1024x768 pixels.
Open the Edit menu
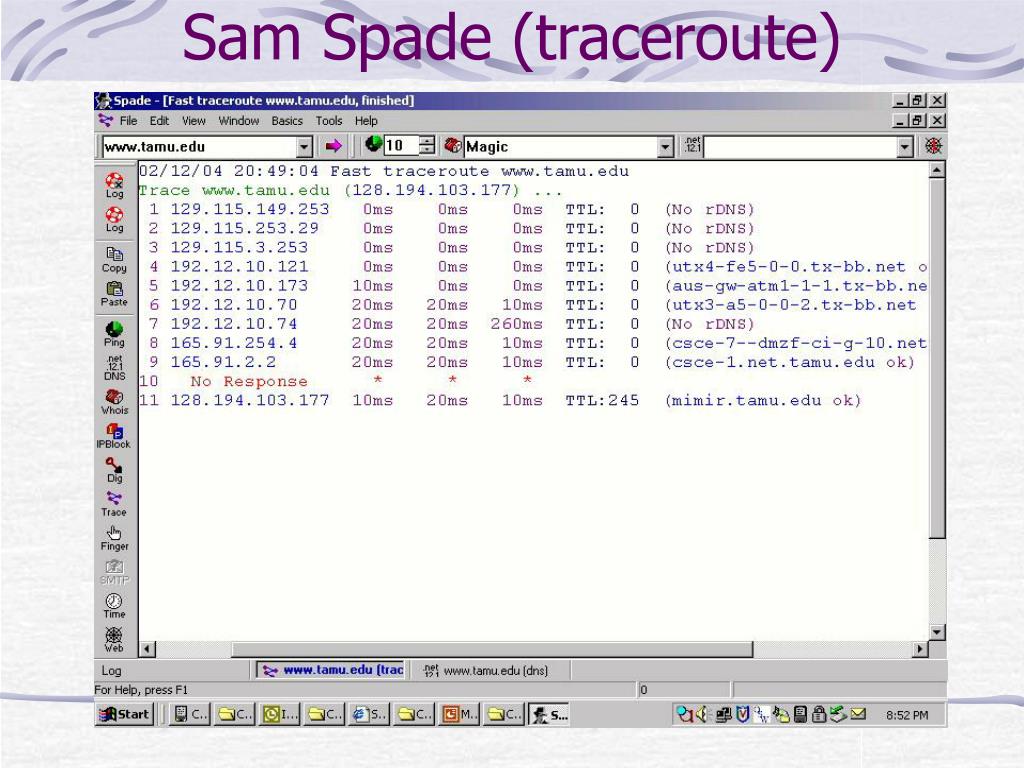point(159,121)
